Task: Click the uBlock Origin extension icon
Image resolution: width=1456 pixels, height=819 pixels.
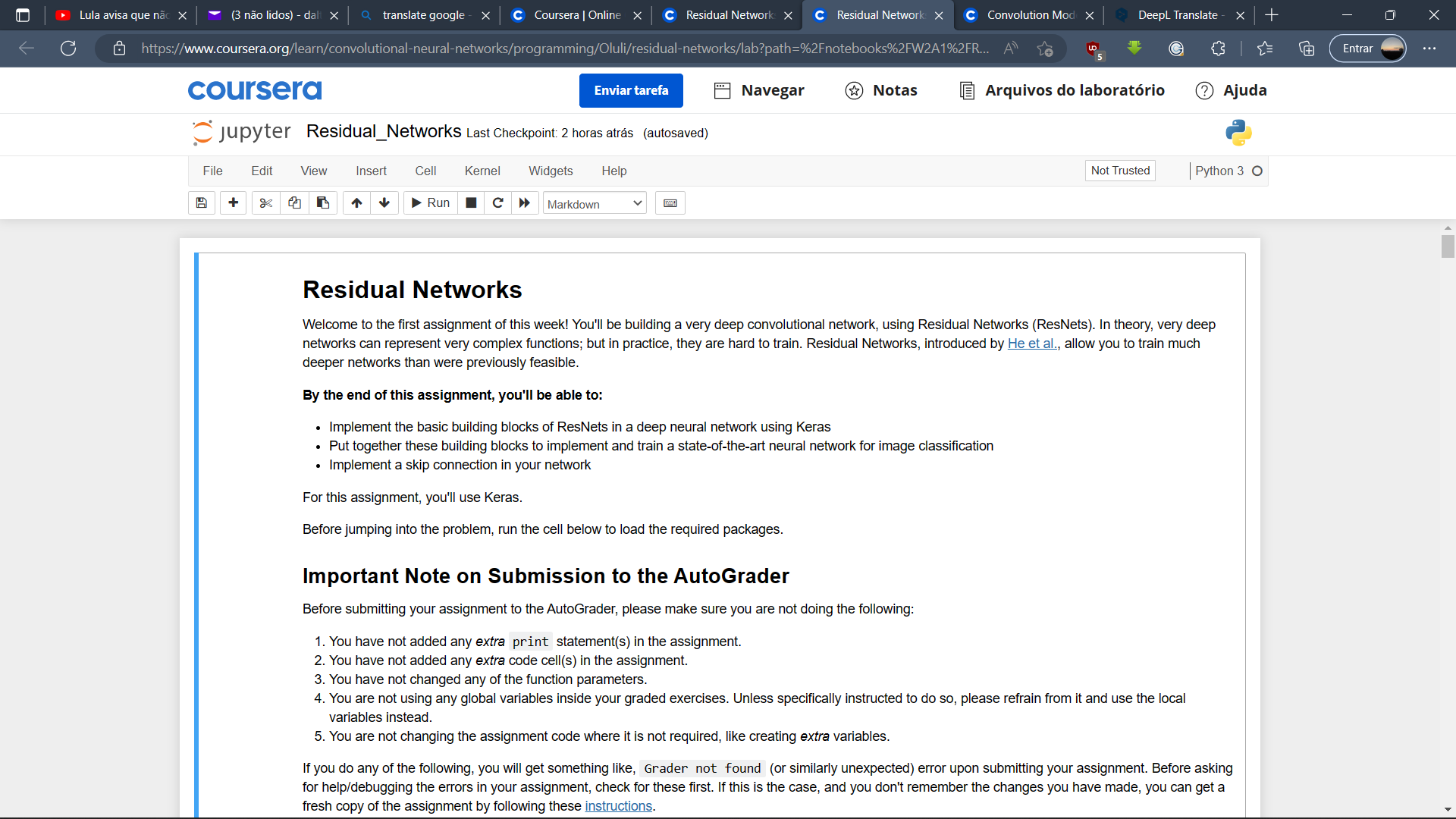Action: click(x=1094, y=49)
